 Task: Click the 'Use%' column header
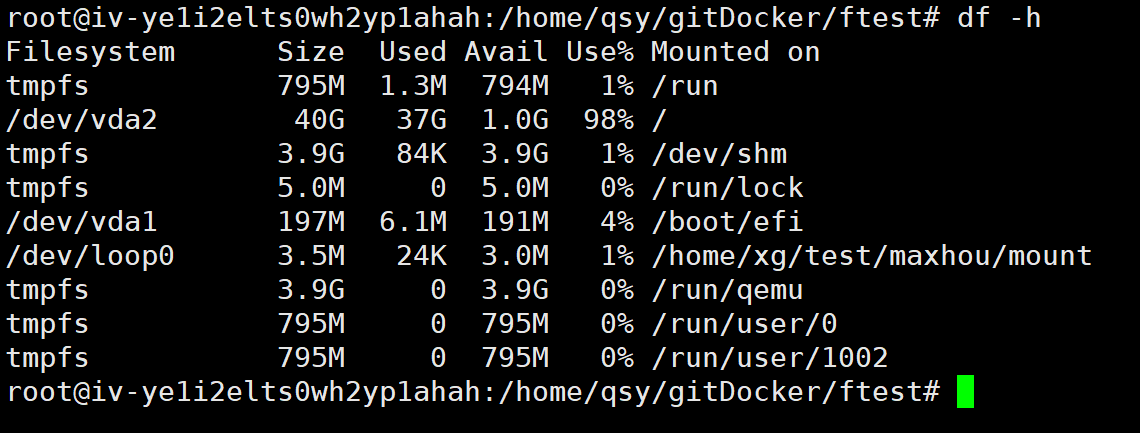(x=599, y=52)
